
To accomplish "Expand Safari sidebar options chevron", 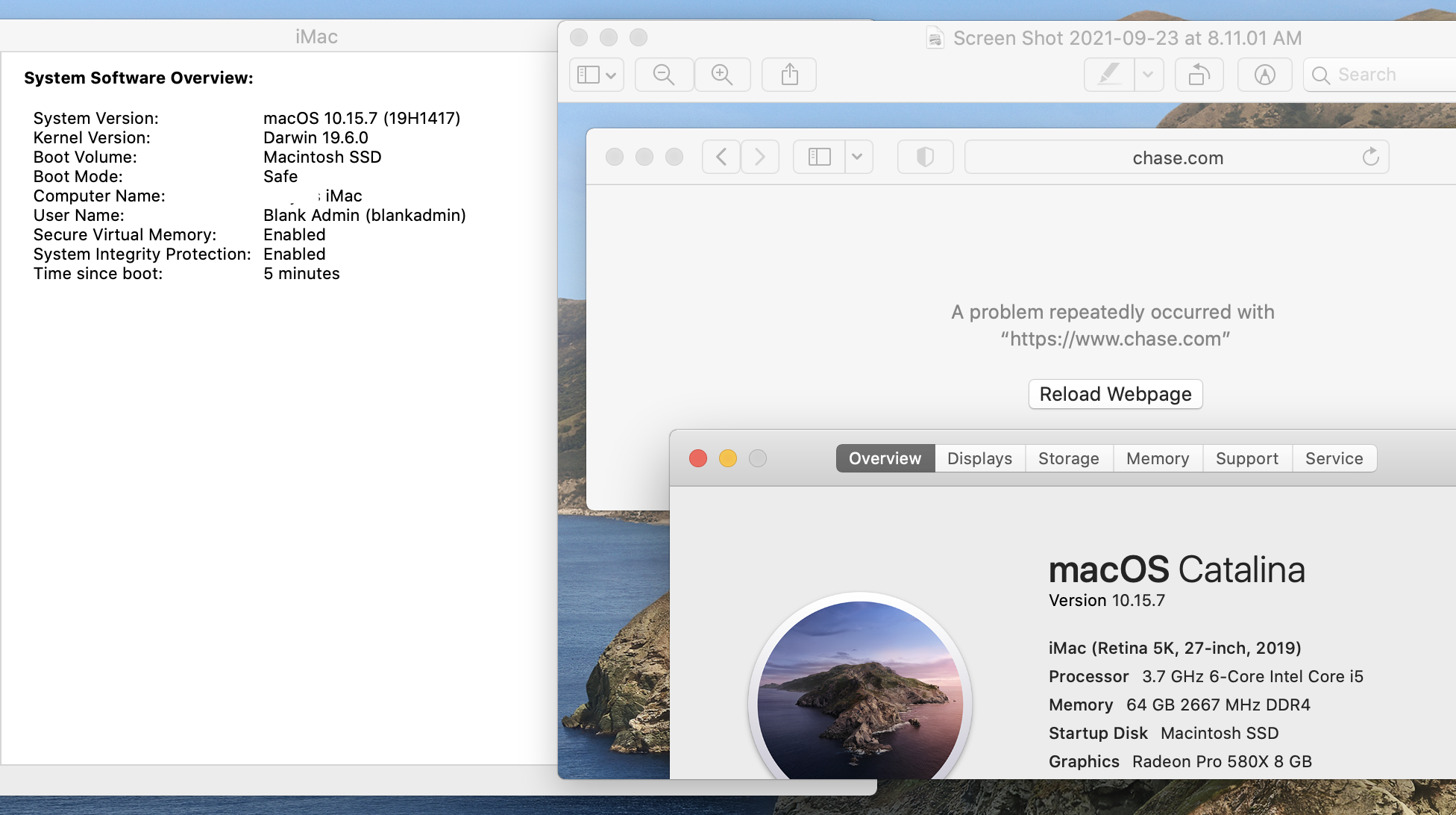I will click(857, 157).
